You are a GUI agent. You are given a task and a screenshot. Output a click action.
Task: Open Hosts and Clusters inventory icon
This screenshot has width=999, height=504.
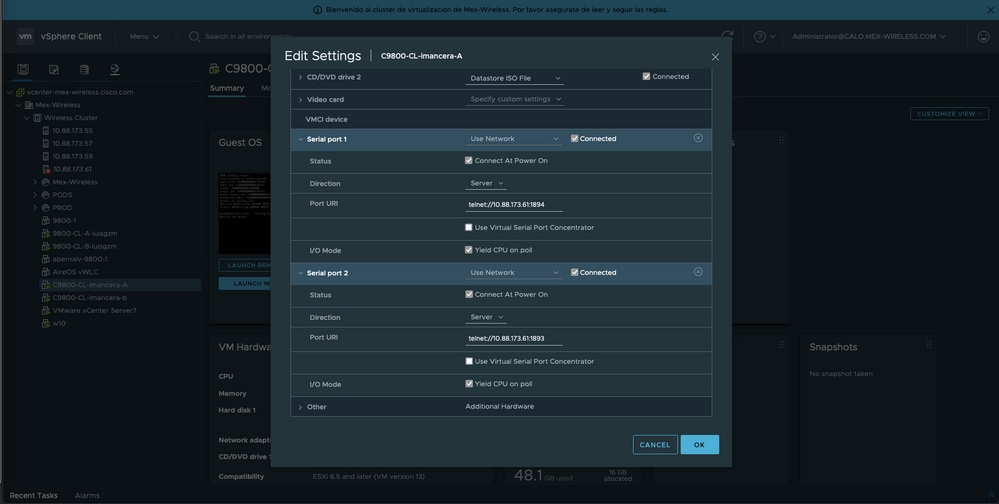pos(23,69)
